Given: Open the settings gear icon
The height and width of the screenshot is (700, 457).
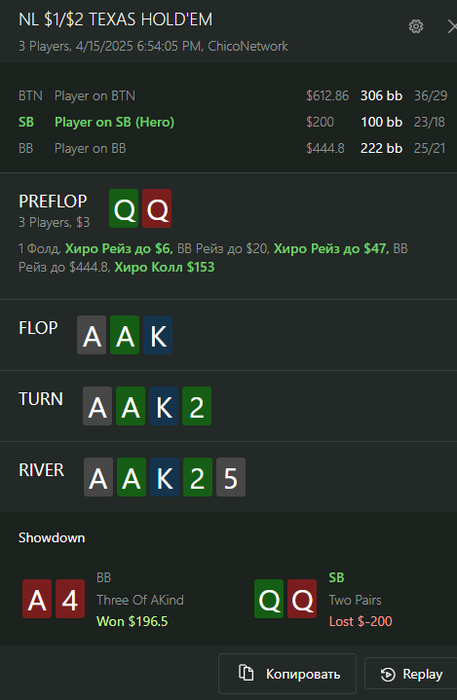Looking at the screenshot, I should [x=416, y=26].
